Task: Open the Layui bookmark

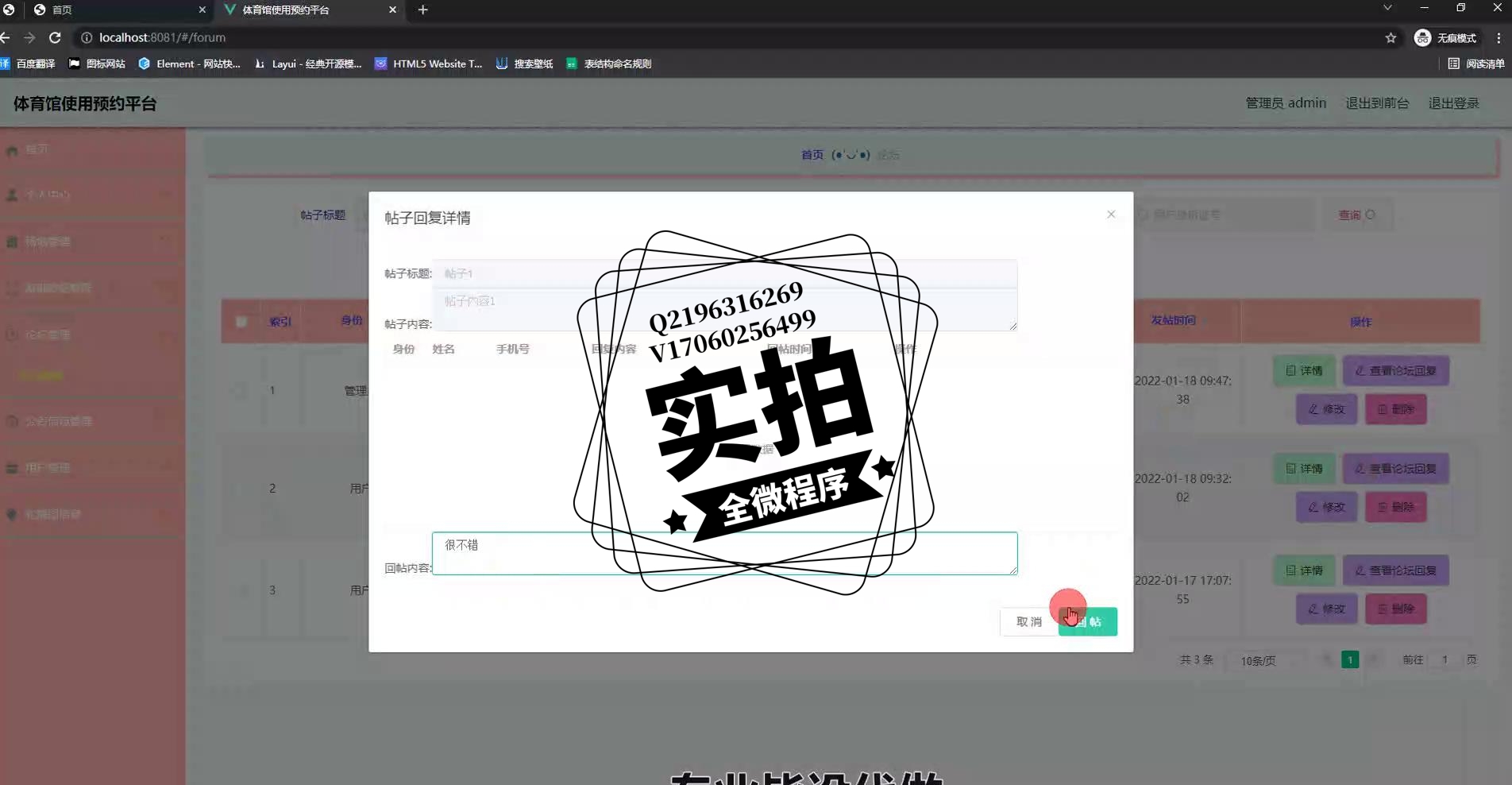Action: coord(307,64)
